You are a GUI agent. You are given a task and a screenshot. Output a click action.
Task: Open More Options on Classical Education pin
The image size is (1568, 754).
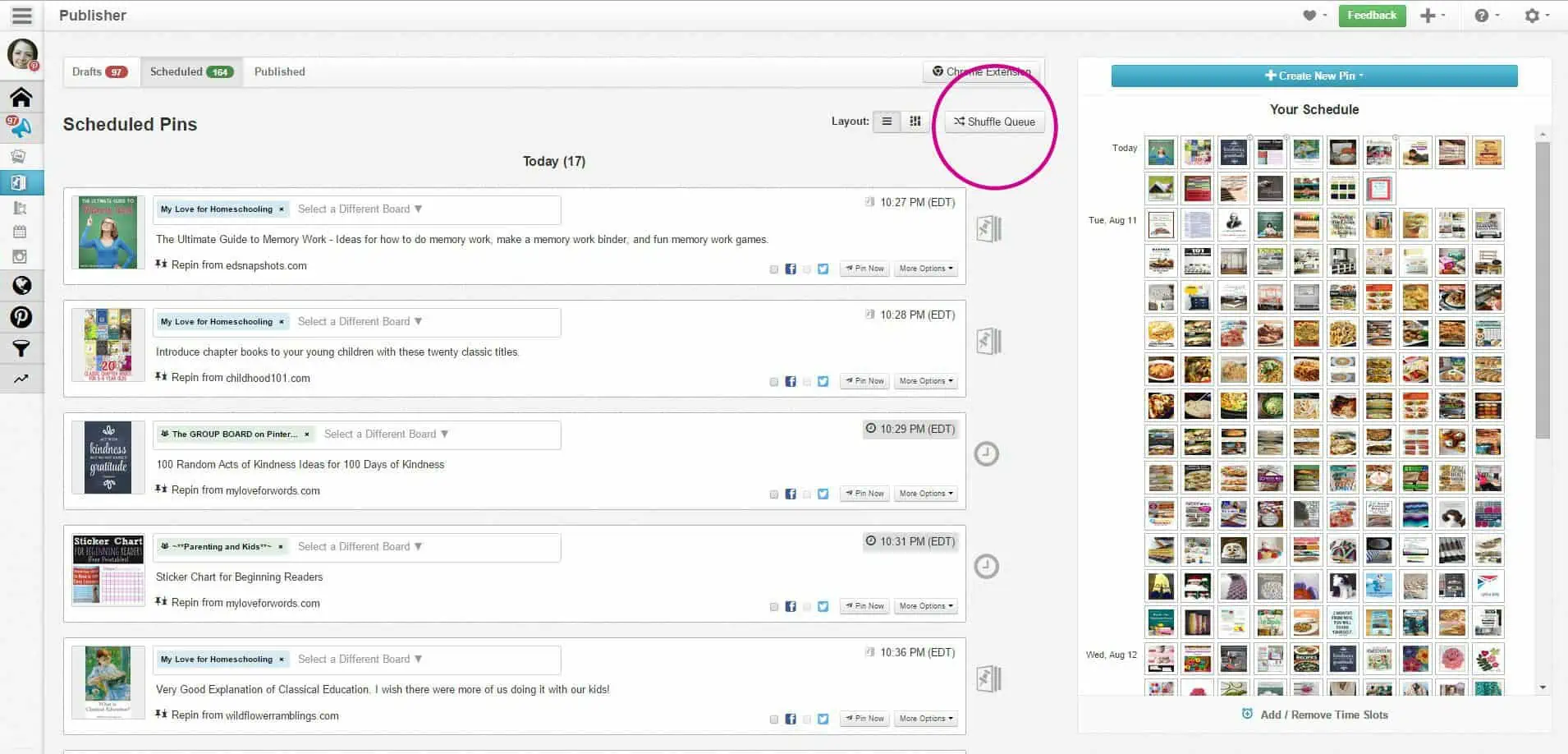coord(926,719)
